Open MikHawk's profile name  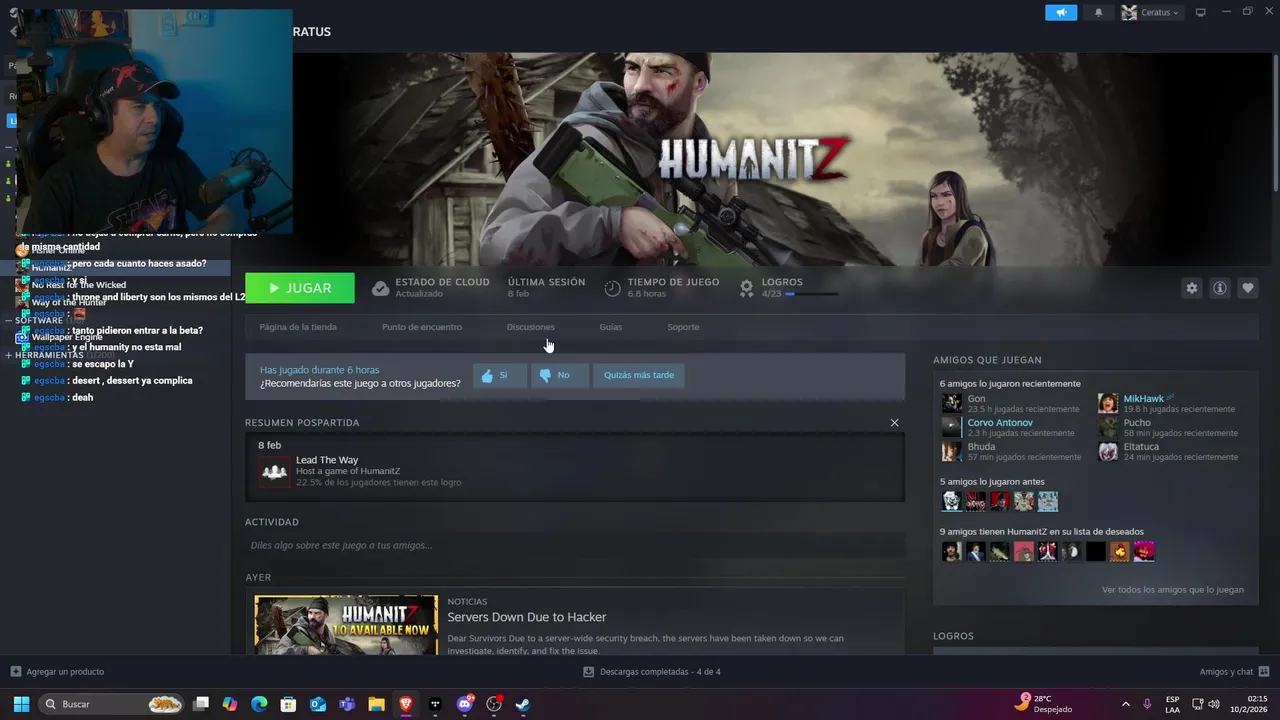click(x=1143, y=399)
